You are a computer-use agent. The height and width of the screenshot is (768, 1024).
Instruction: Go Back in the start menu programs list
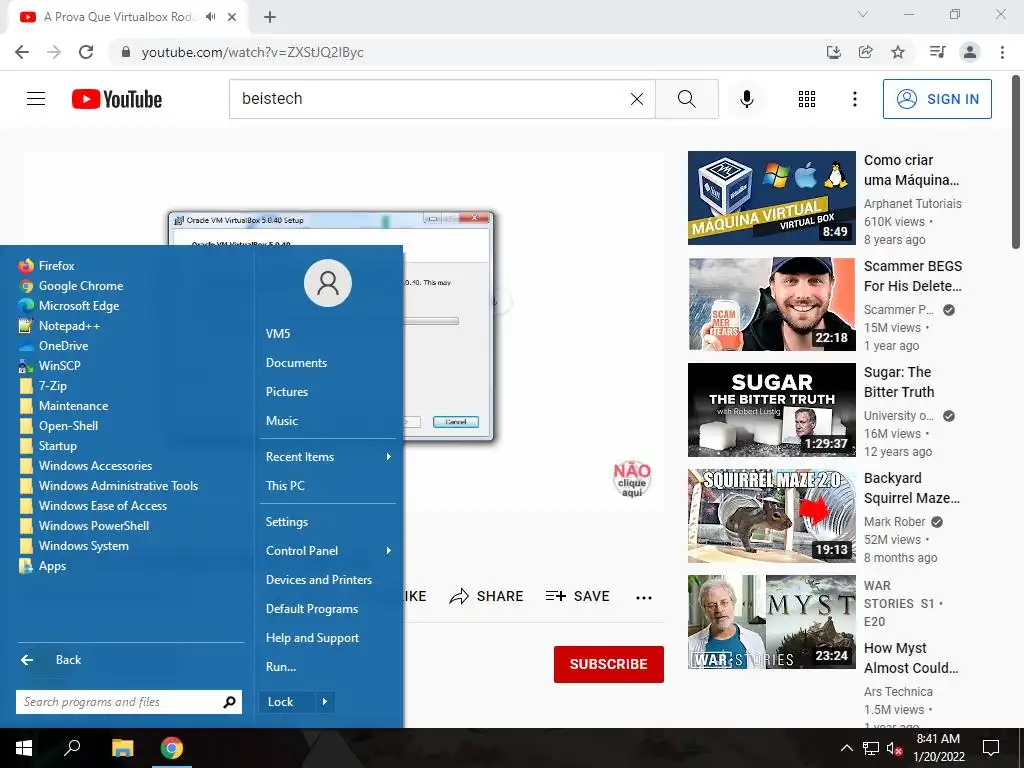51,660
